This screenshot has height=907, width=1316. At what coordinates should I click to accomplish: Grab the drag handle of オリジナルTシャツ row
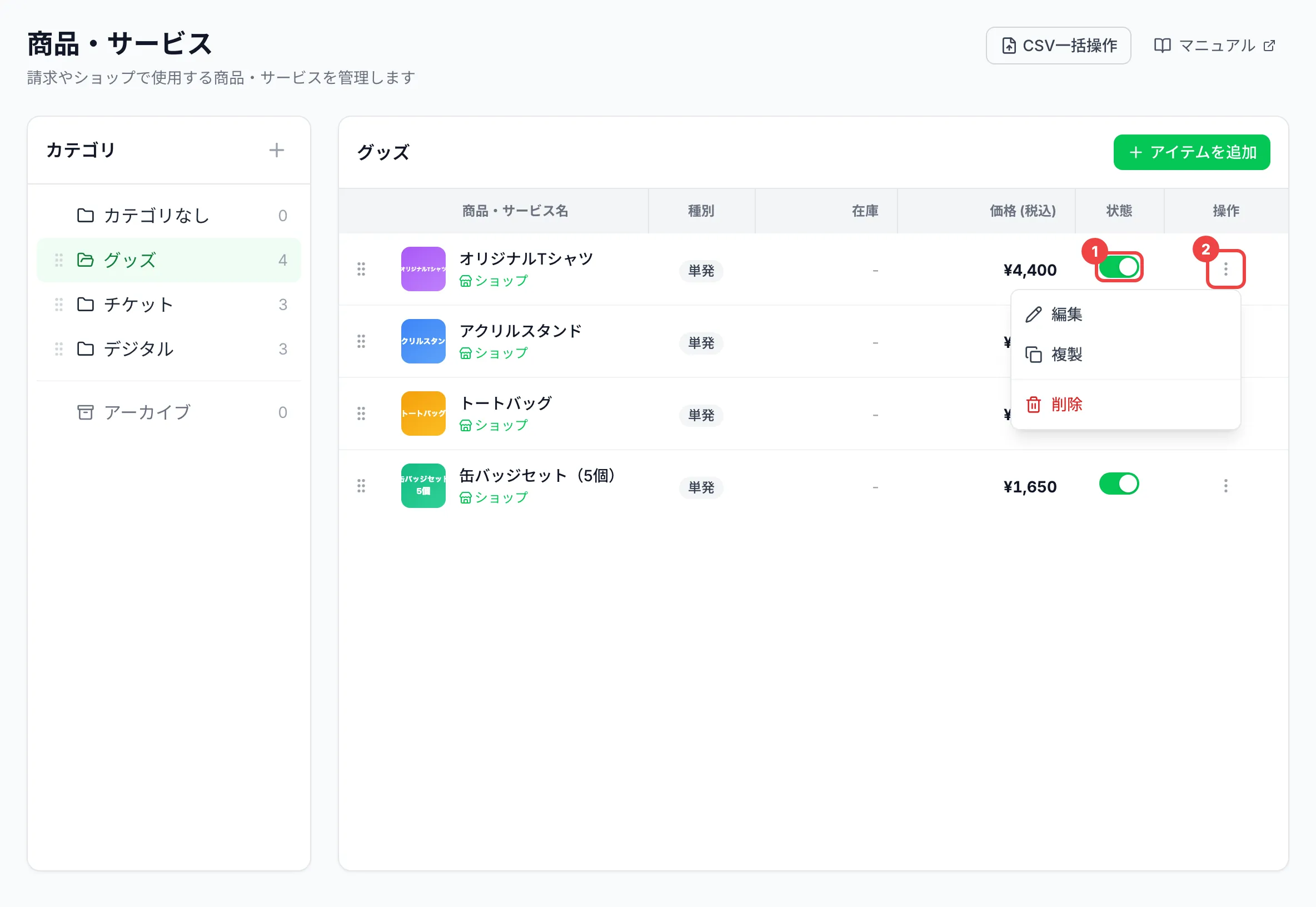[361, 270]
